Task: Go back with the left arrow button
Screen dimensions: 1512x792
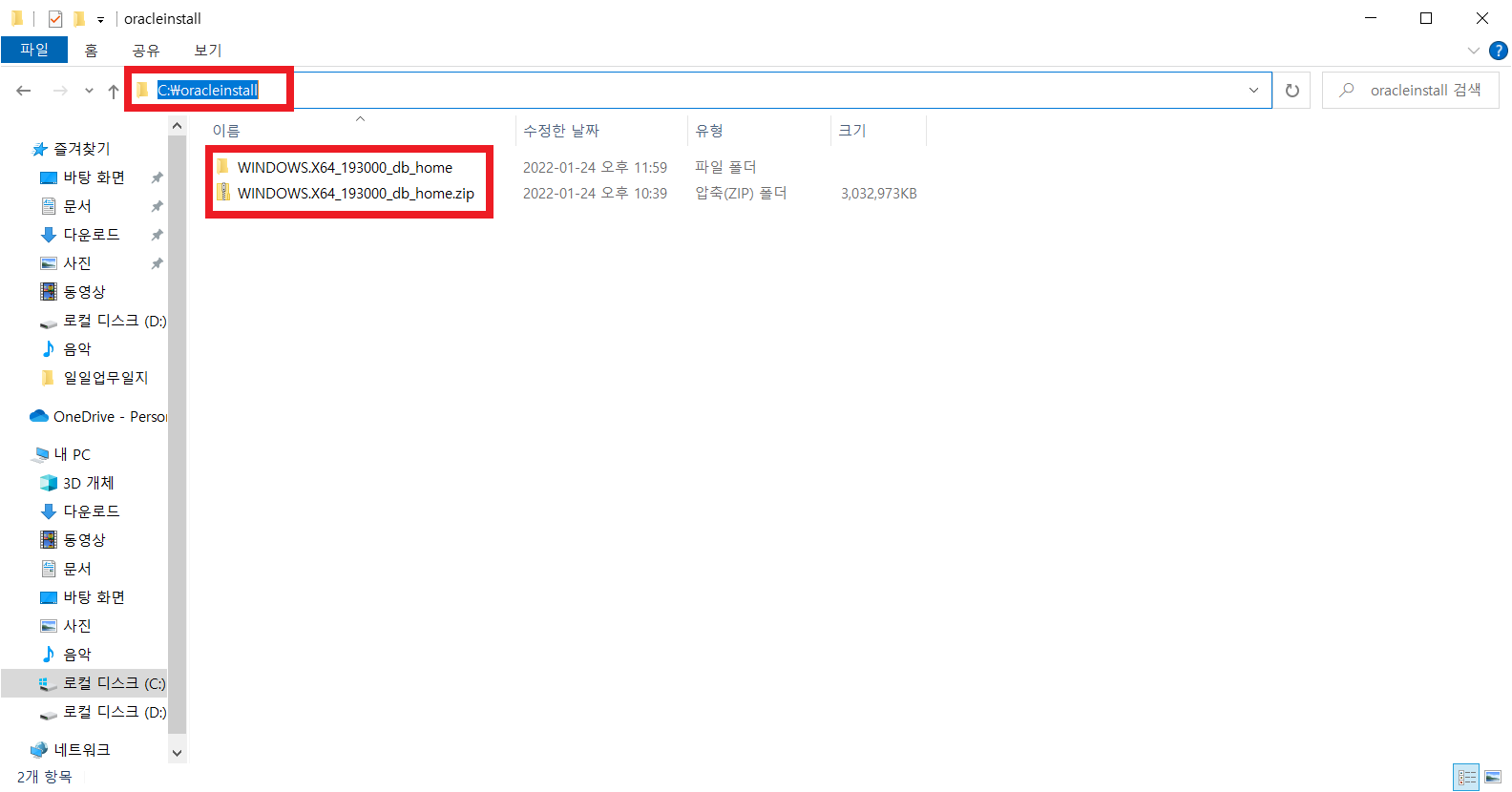Action: point(24,91)
